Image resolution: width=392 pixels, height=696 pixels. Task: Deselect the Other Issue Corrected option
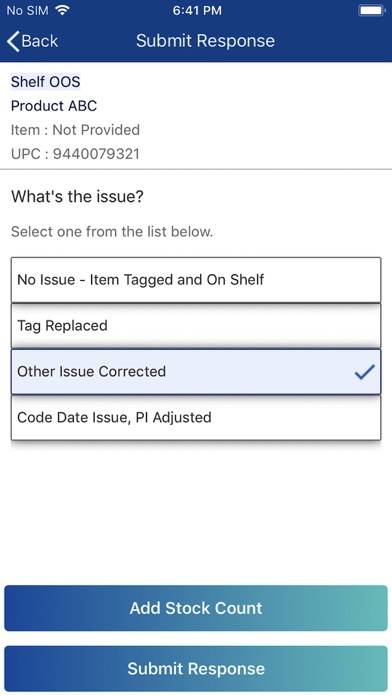[x=196, y=372]
